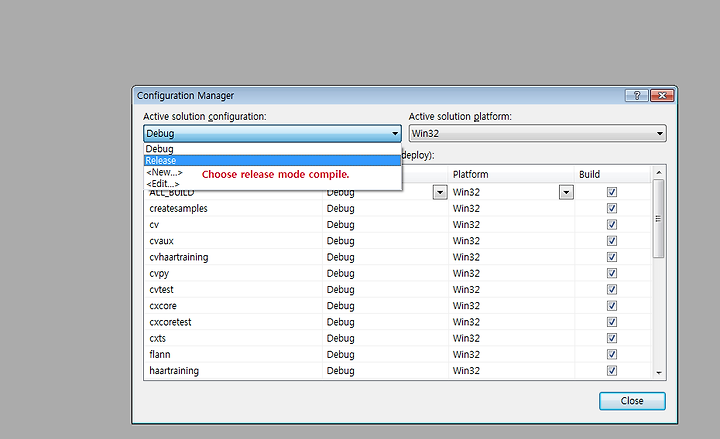Toggle Build checkbox for haartraining
This screenshot has height=439, width=720.
pos(612,371)
